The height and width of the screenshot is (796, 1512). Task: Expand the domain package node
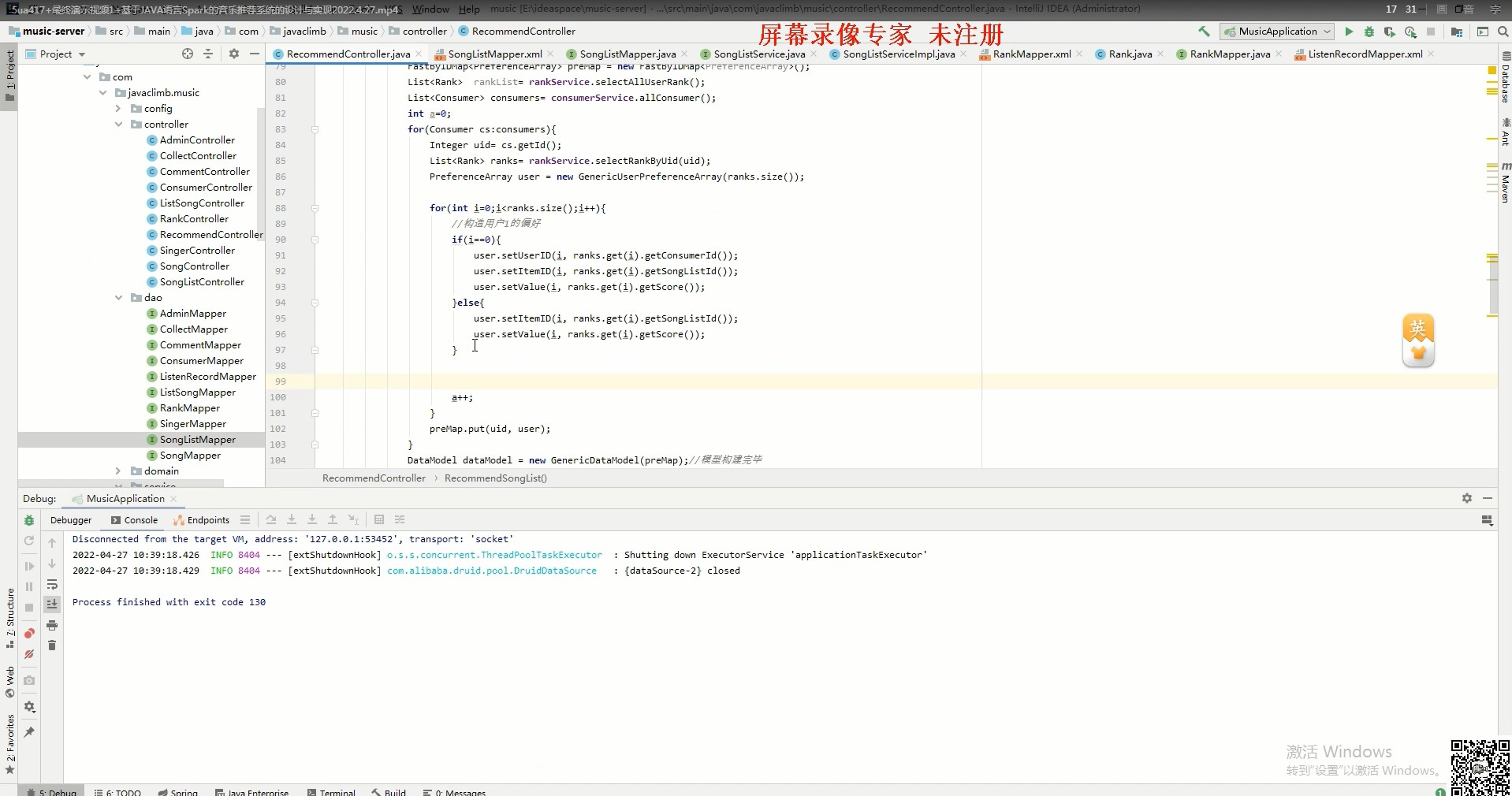pos(117,471)
